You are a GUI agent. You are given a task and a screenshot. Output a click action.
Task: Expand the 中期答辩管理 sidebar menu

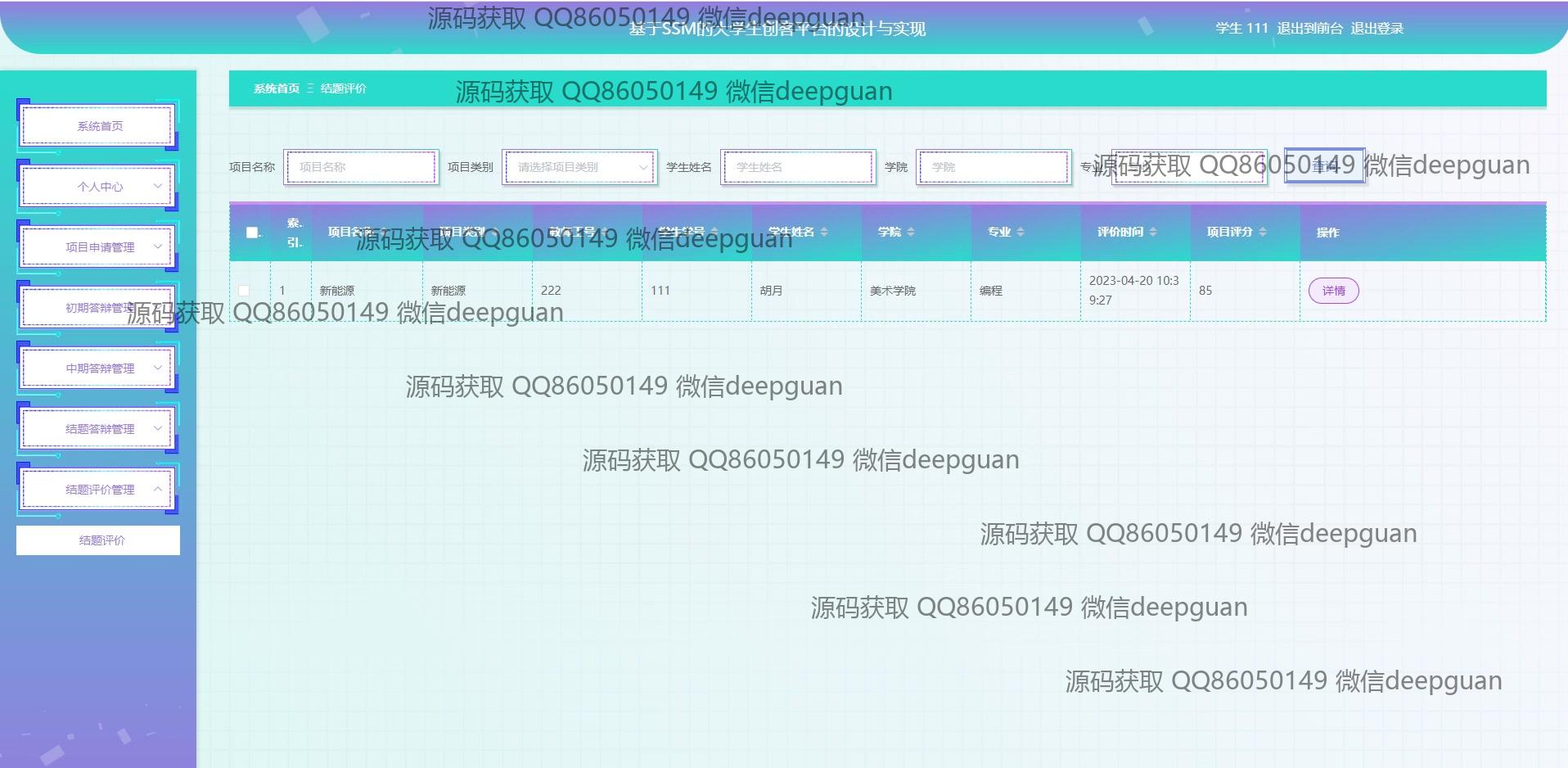click(98, 368)
